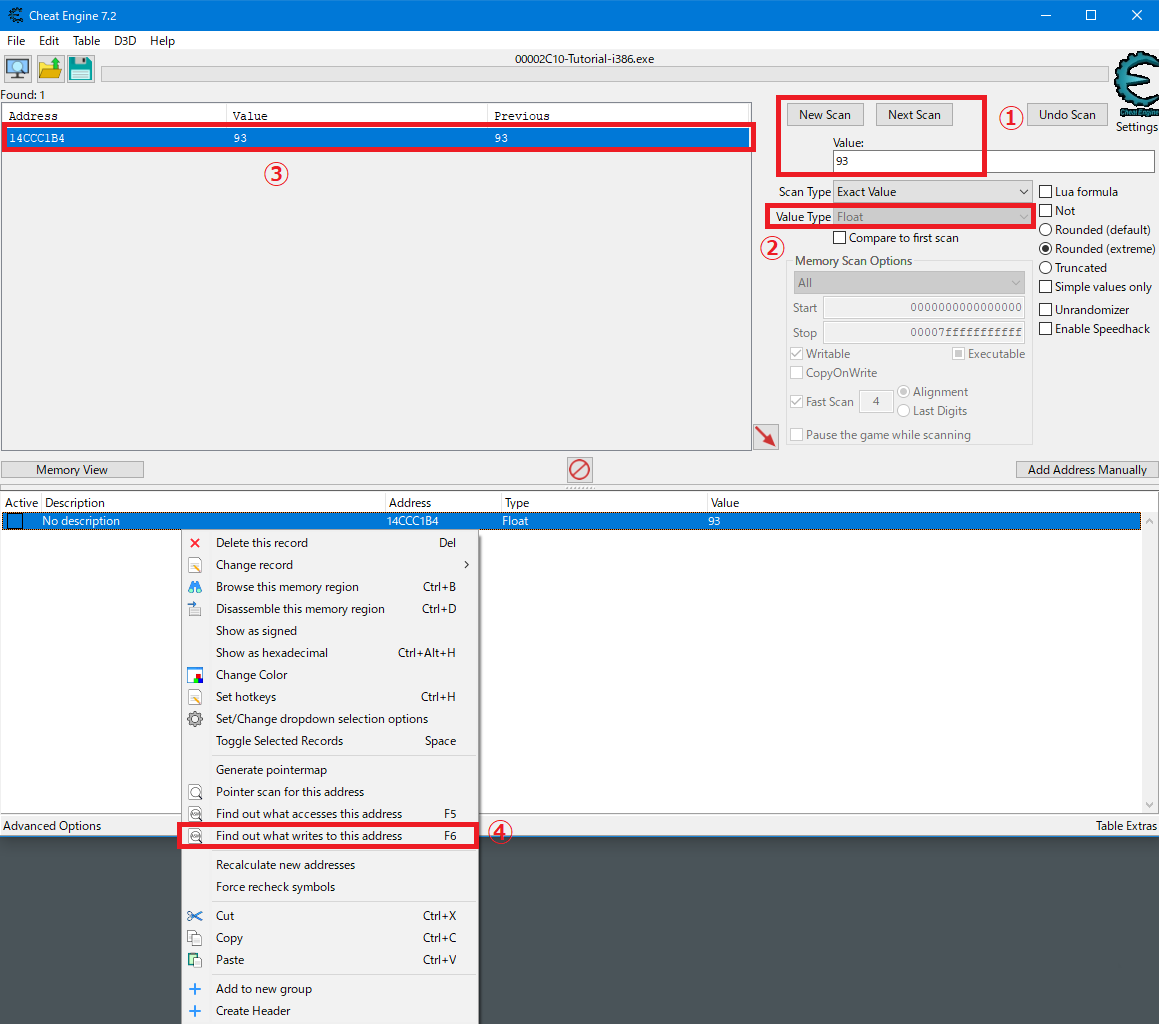
Task: Click the red X Delete this record icon
Action: tap(195, 543)
